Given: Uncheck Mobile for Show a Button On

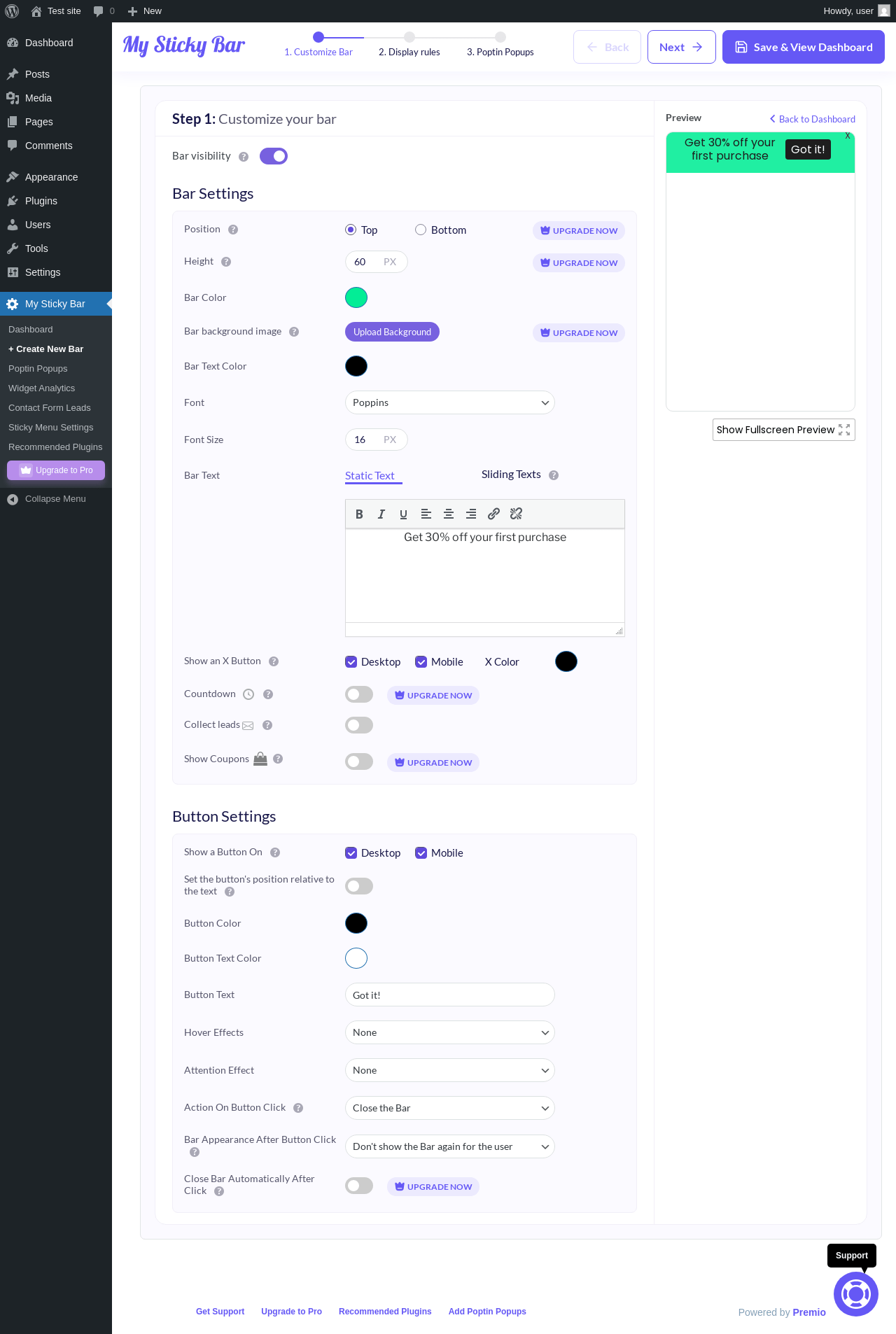Looking at the screenshot, I should coord(421,853).
